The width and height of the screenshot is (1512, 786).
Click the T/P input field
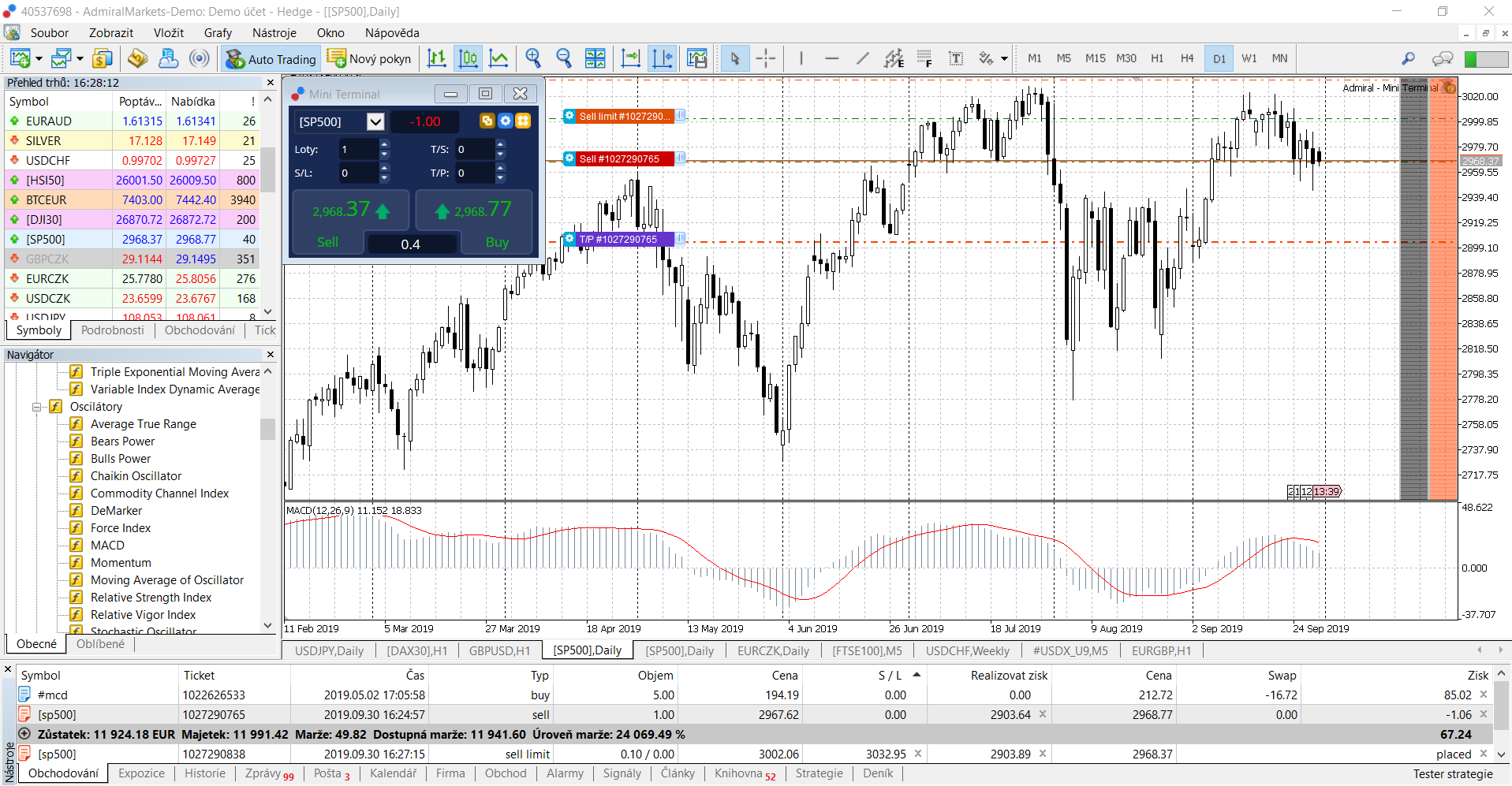[475, 173]
